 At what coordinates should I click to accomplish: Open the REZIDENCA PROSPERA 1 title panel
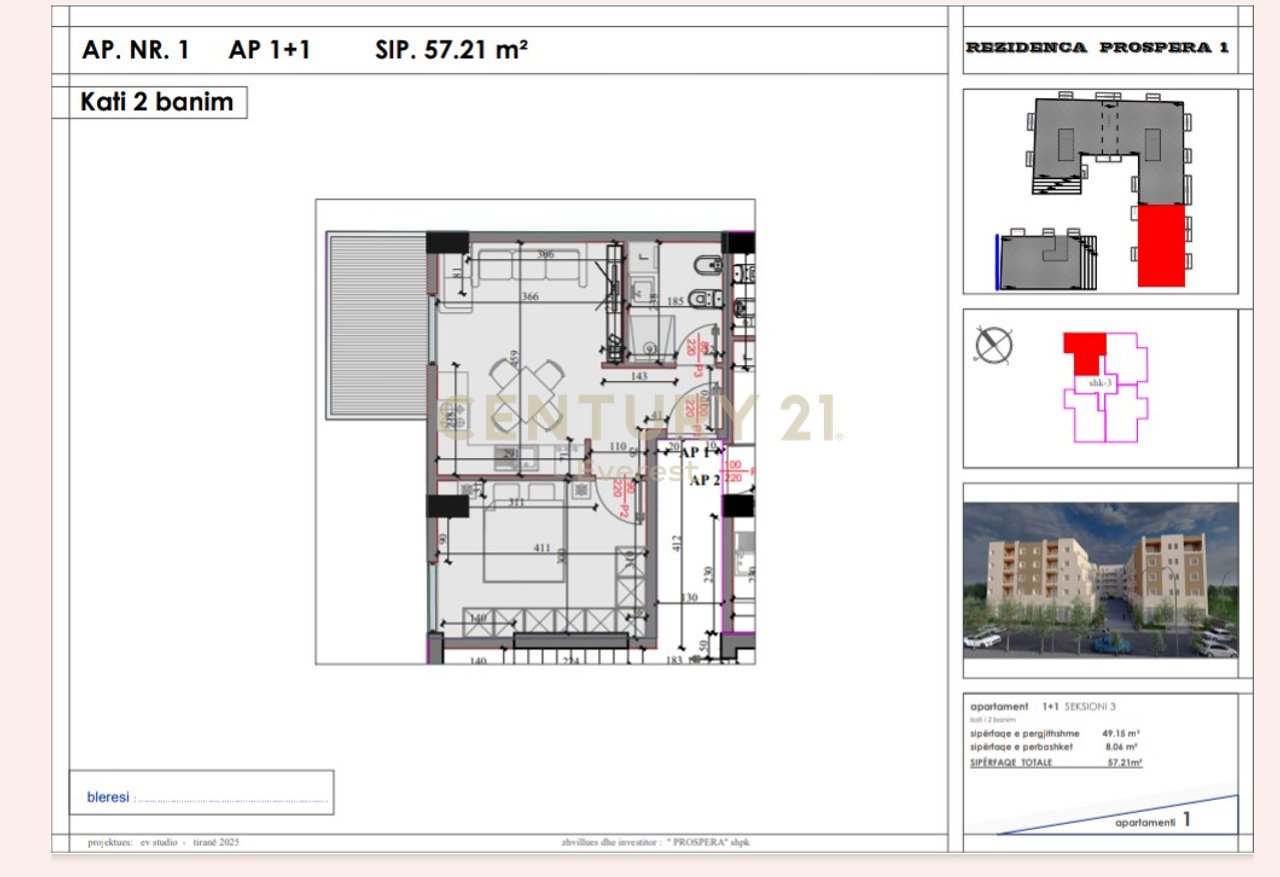[1094, 46]
